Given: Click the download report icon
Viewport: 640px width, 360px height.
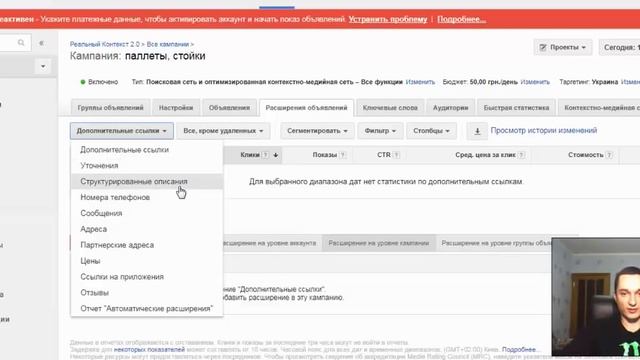Looking at the screenshot, I should (x=477, y=131).
